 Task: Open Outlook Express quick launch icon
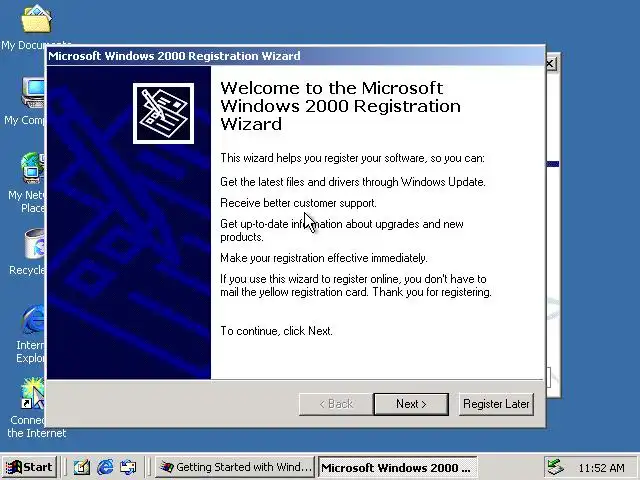click(x=128, y=467)
